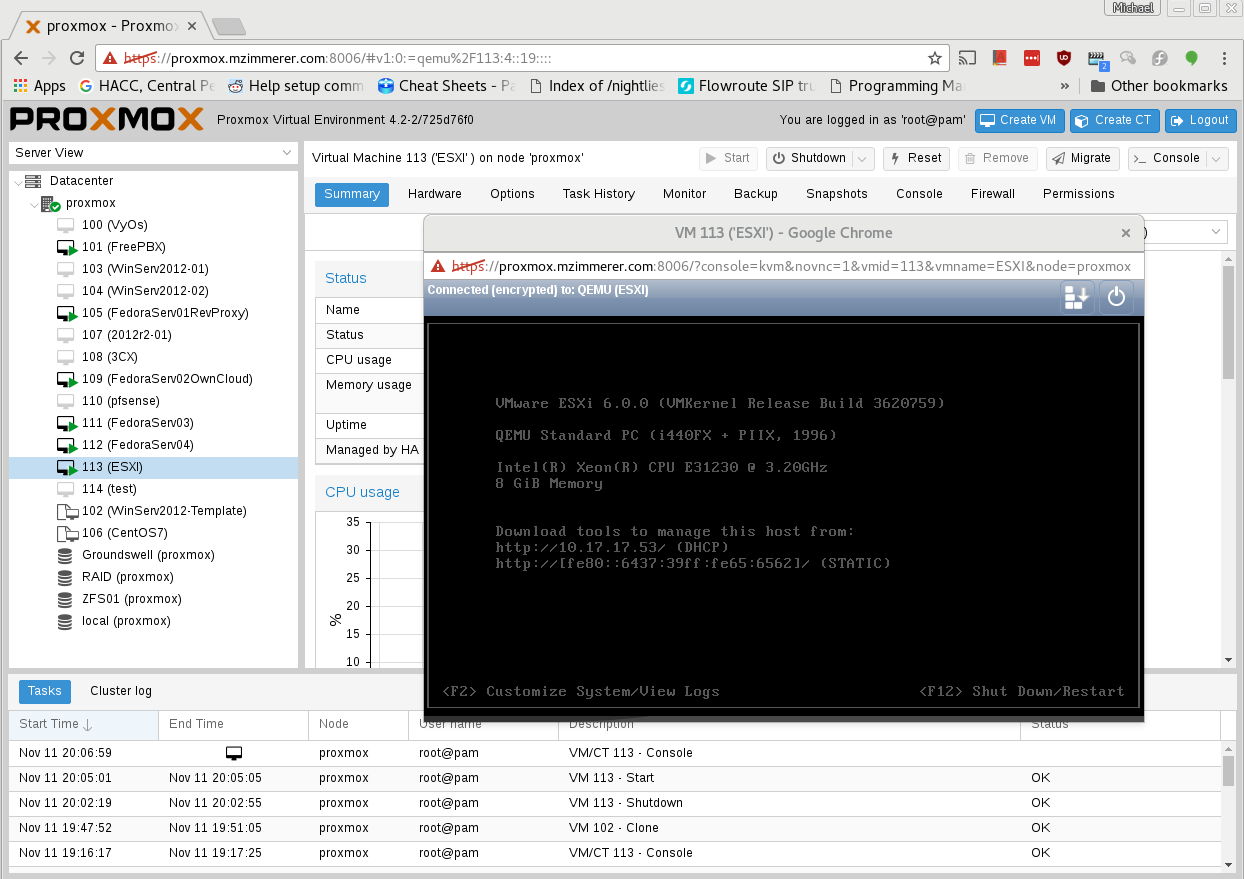Open the Other bookmarks folder
The height and width of the screenshot is (879, 1244).
(1159, 86)
